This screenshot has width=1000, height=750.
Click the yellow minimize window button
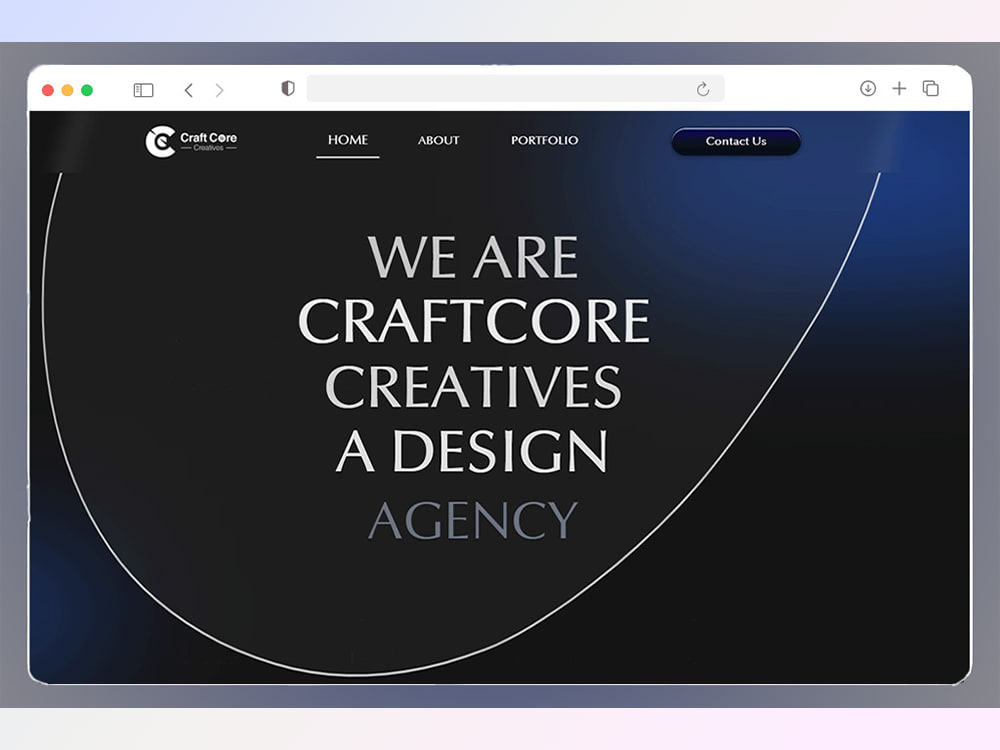coord(68,90)
